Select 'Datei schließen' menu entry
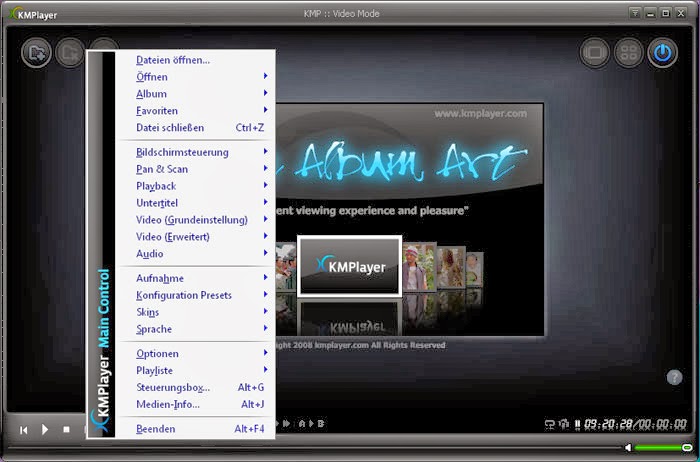 tap(196, 128)
